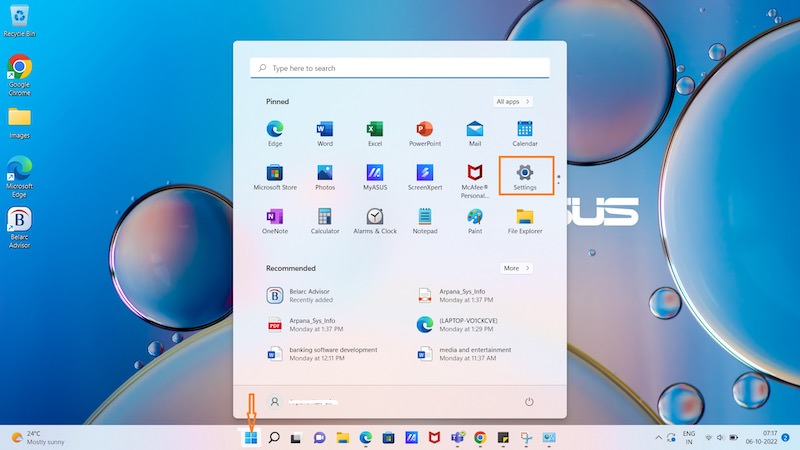Open banking software development document
Viewport: 800px width, 450px height.
tap(322, 354)
